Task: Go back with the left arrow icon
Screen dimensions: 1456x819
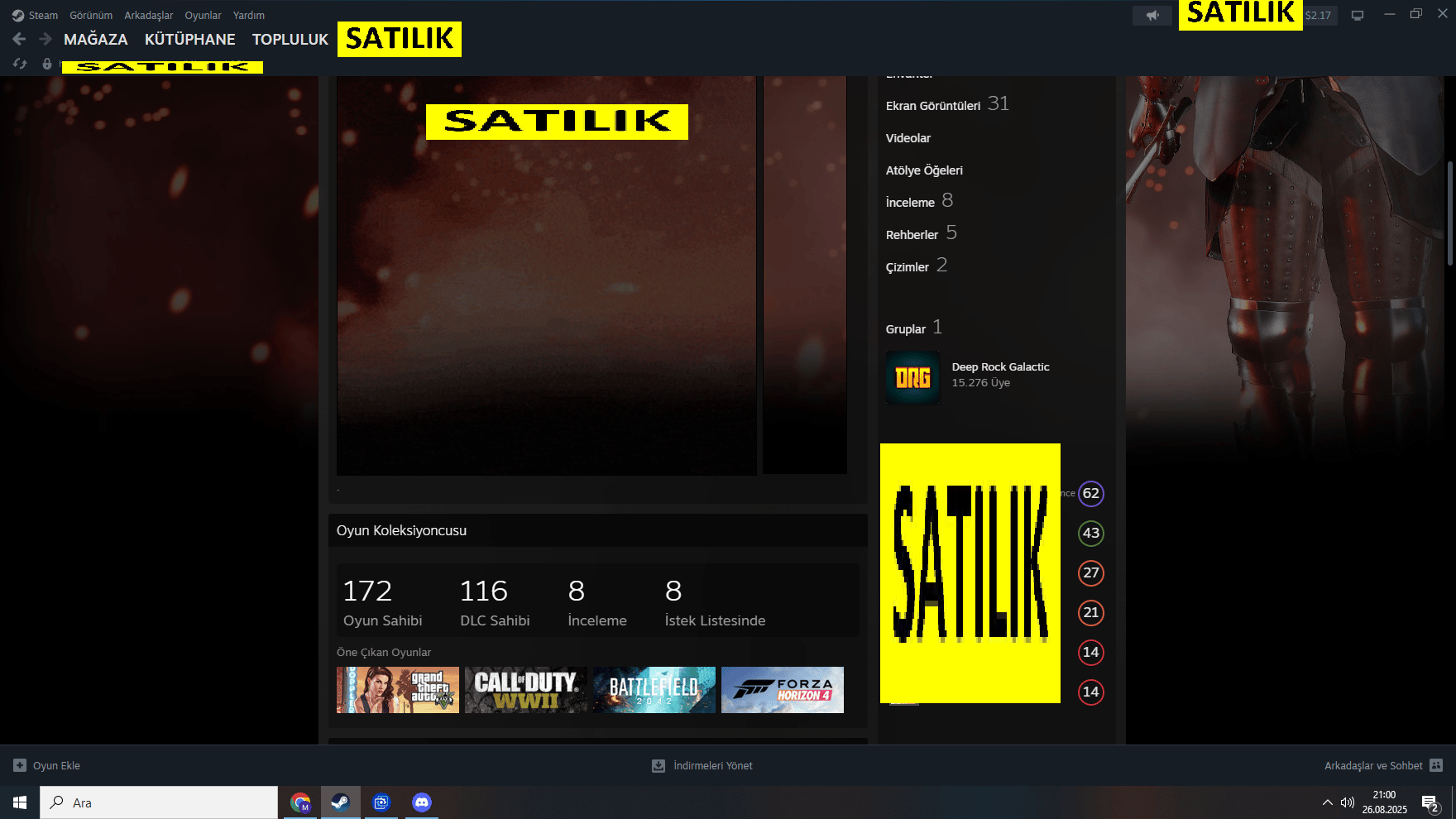Action: click(20, 39)
